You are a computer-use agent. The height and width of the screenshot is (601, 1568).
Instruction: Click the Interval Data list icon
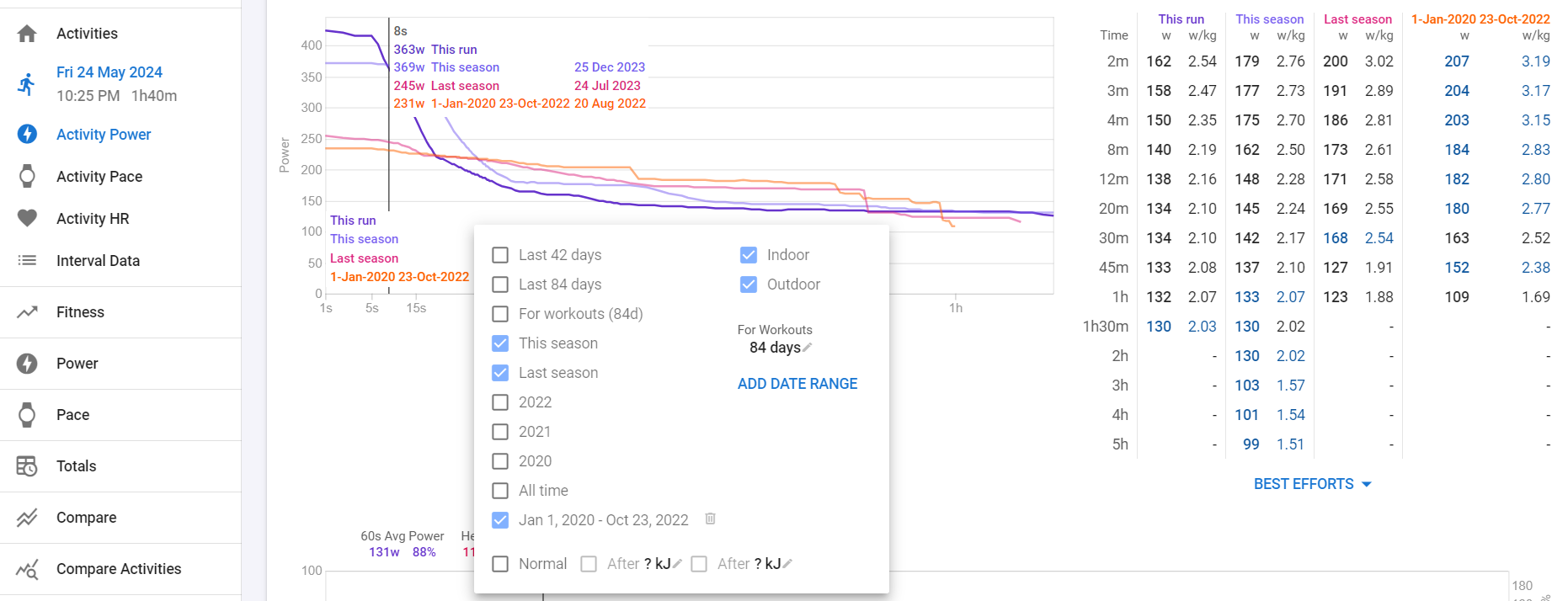tap(27, 261)
